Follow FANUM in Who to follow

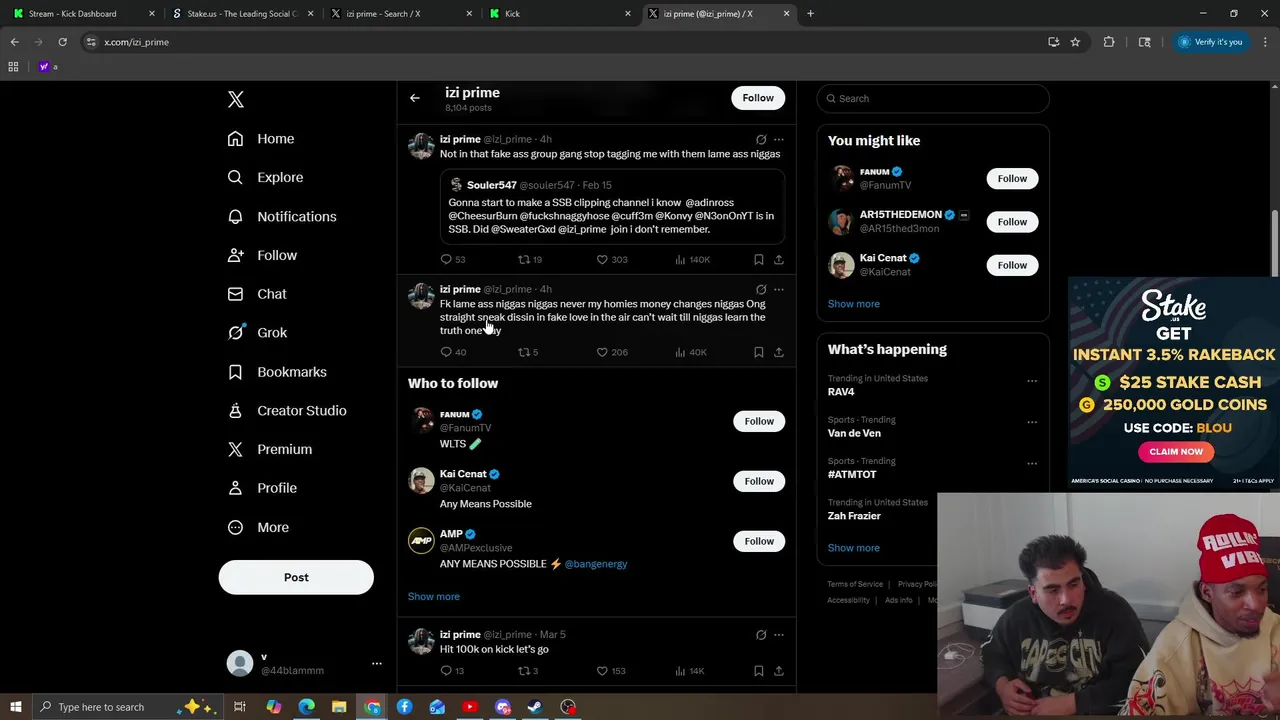[759, 421]
